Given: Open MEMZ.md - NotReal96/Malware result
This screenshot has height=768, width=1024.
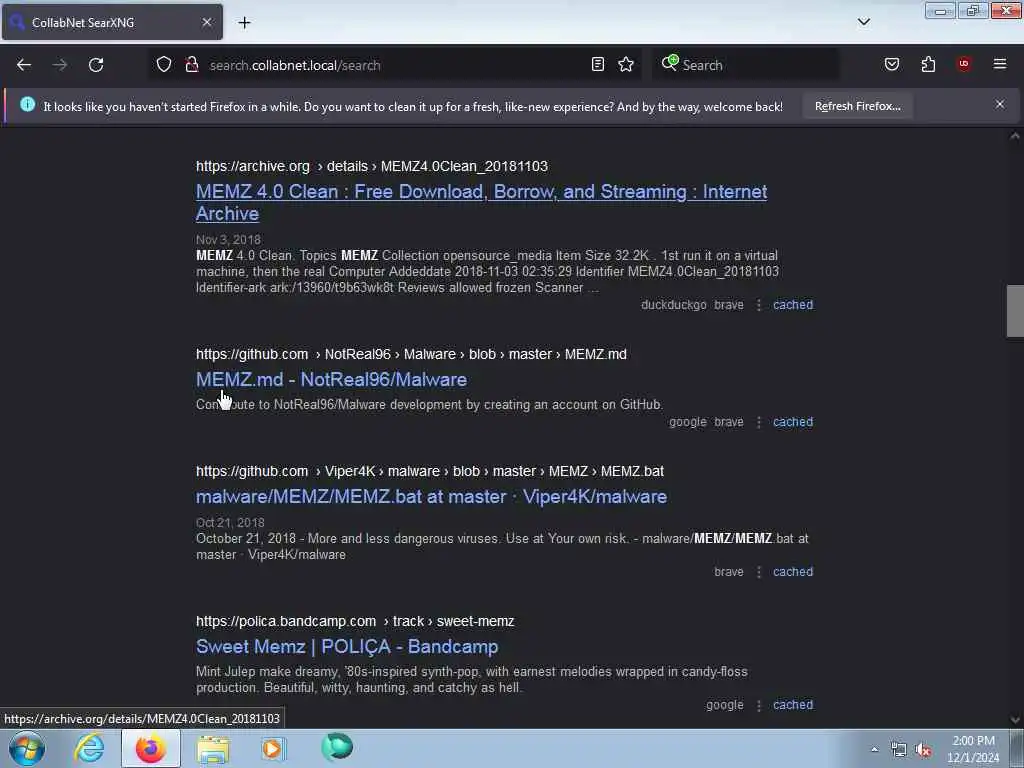Looking at the screenshot, I should (x=331, y=379).
